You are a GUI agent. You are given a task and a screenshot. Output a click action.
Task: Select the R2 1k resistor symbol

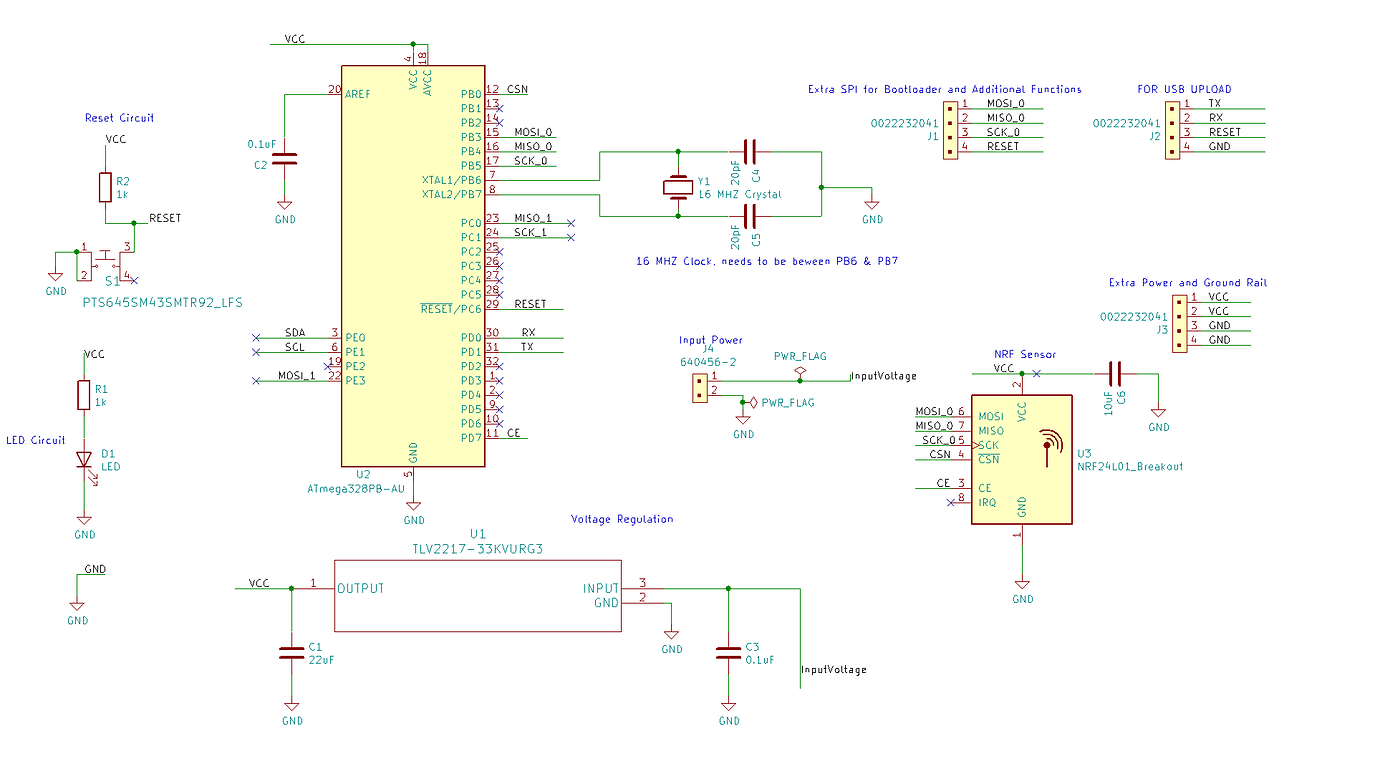(x=105, y=187)
